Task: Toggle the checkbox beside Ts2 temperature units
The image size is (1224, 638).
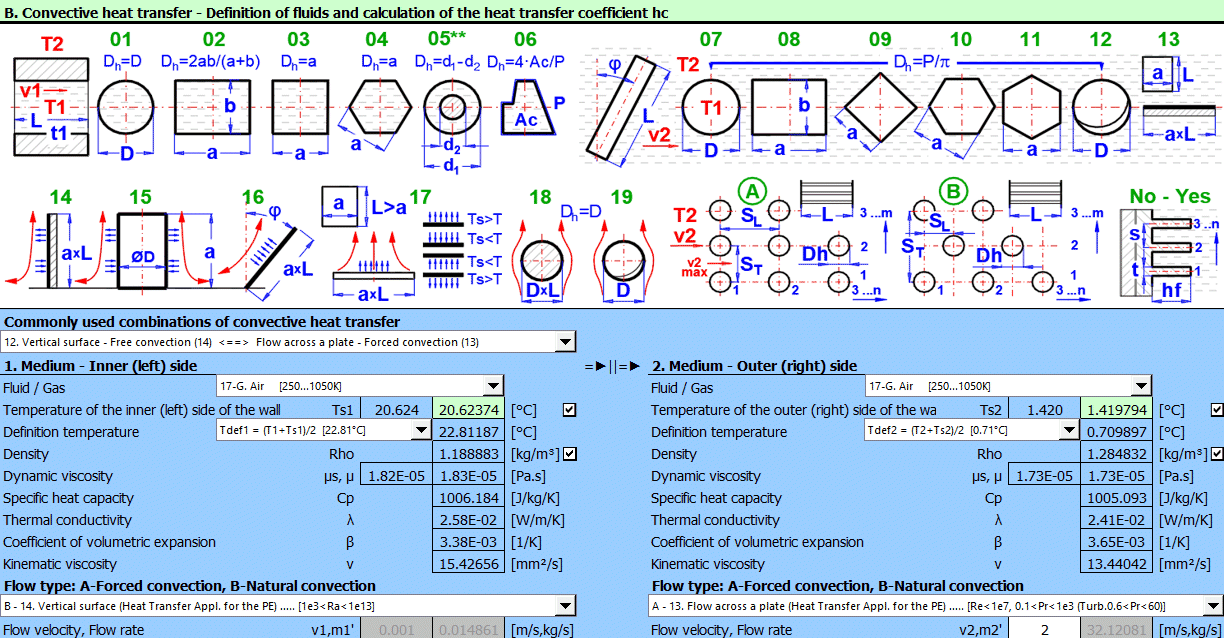Action: [x=1217, y=409]
